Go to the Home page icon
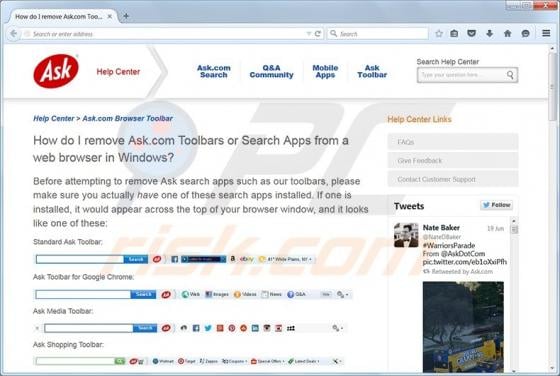The image size is (560, 376). coord(507,34)
